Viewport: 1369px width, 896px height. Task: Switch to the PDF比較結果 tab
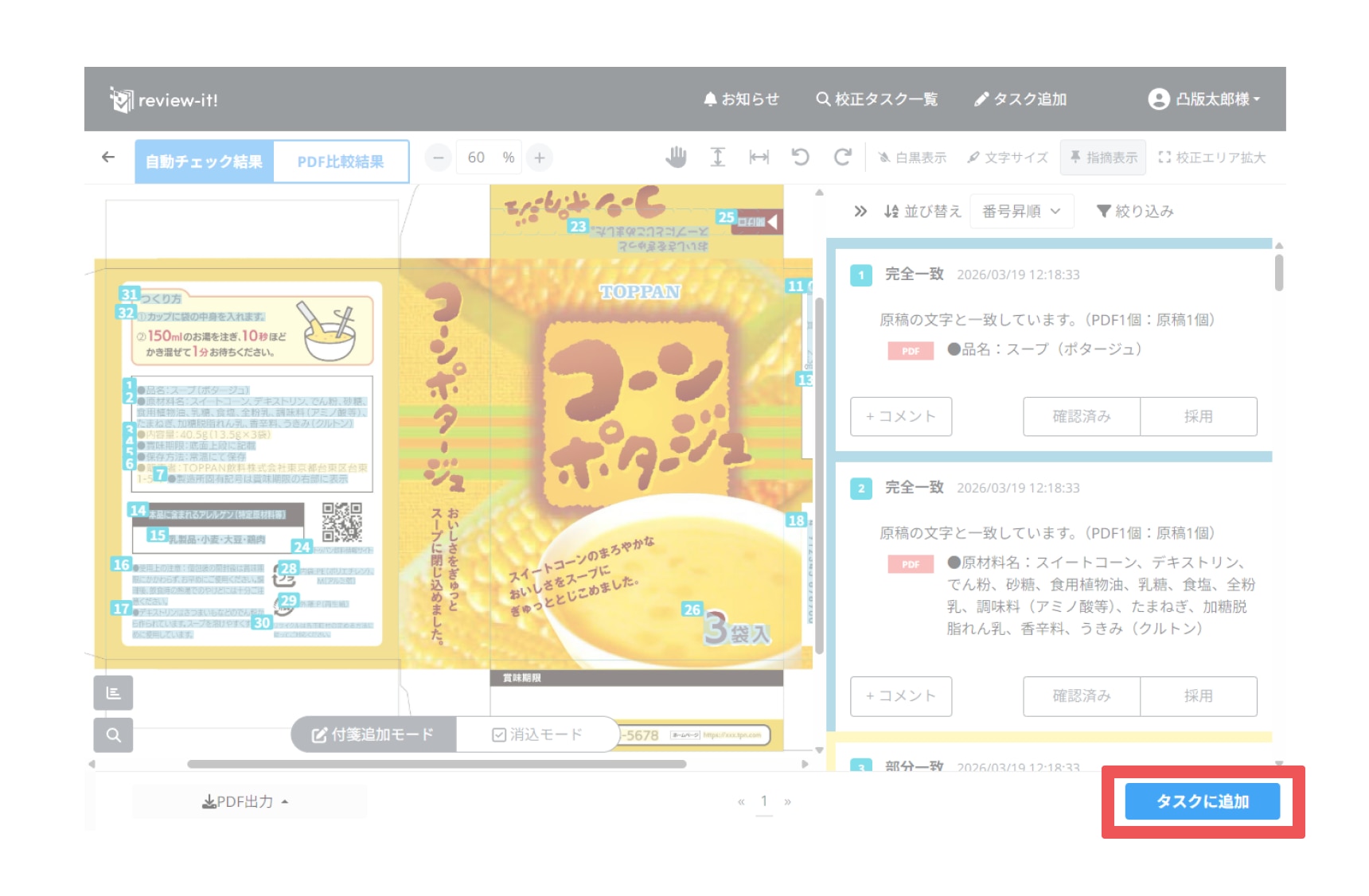pos(341,162)
